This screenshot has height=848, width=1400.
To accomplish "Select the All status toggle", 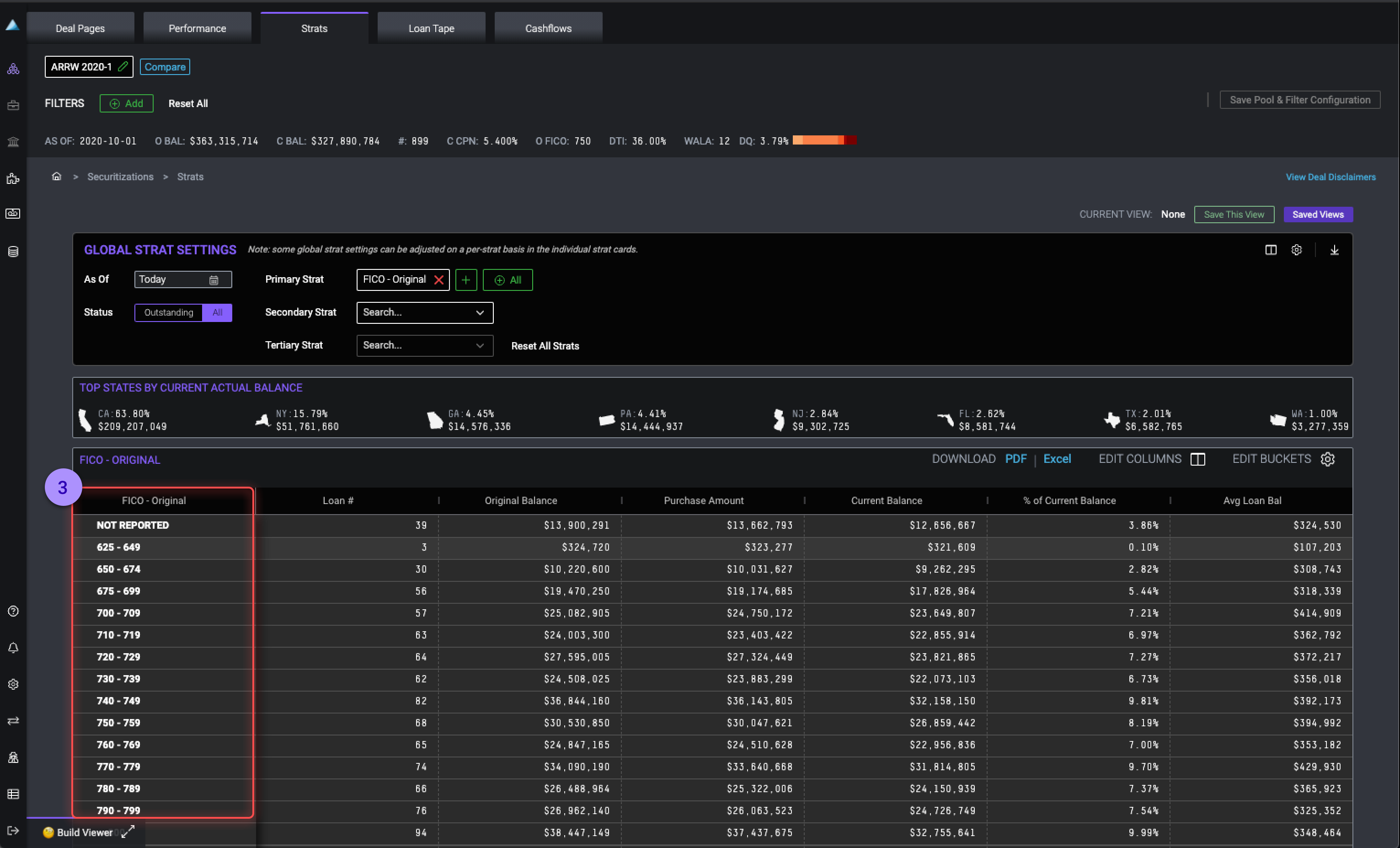I will tap(217, 312).
